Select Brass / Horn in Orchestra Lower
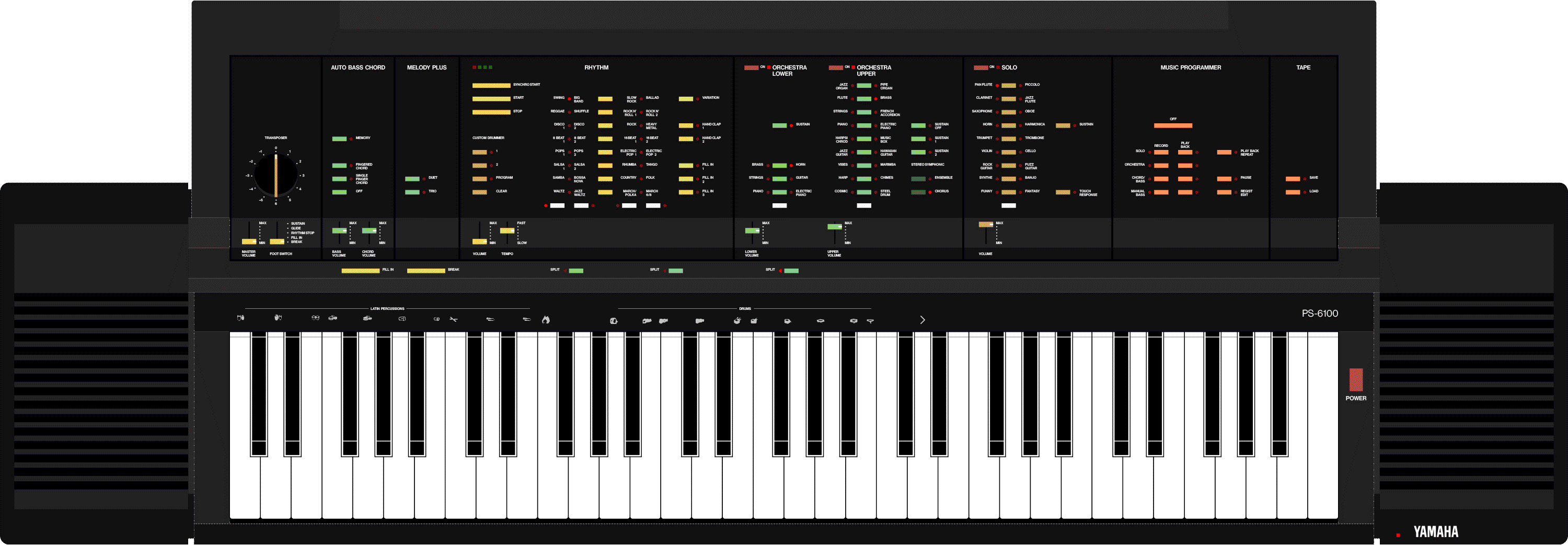The image size is (1568, 545). point(780,166)
